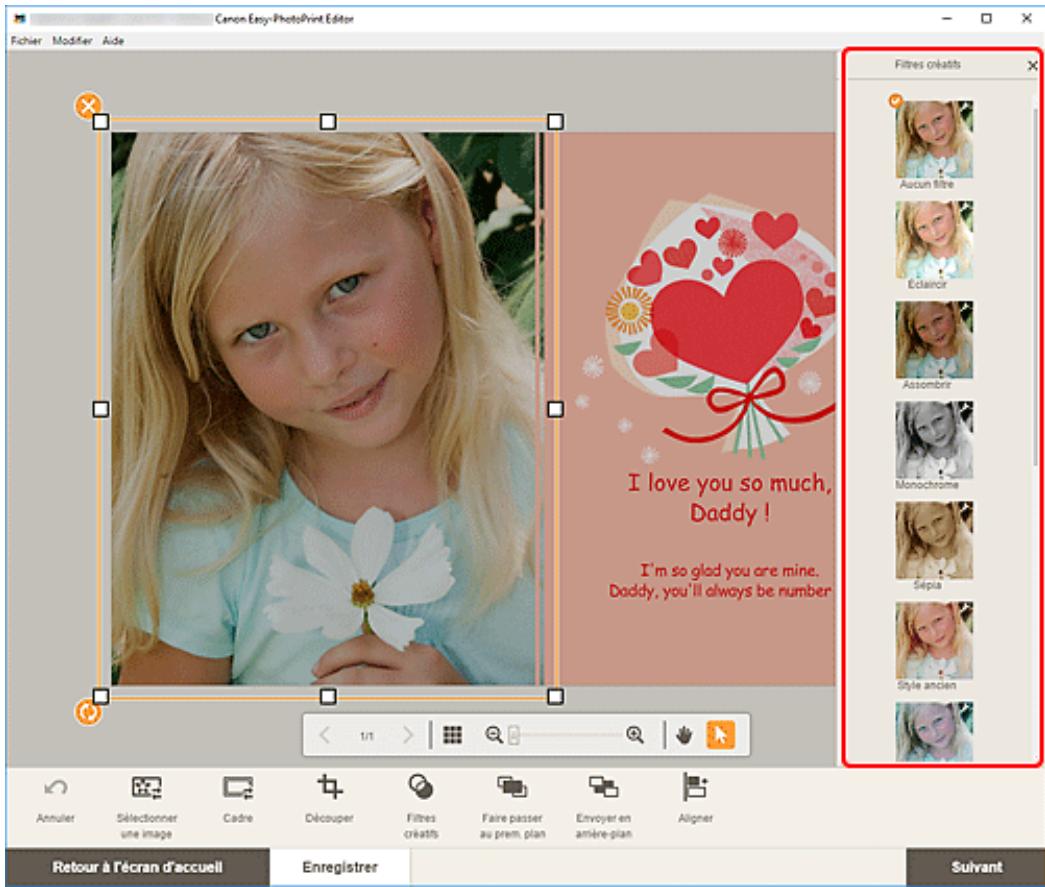Click Envoyer en arrière-plan icon

click(x=603, y=787)
